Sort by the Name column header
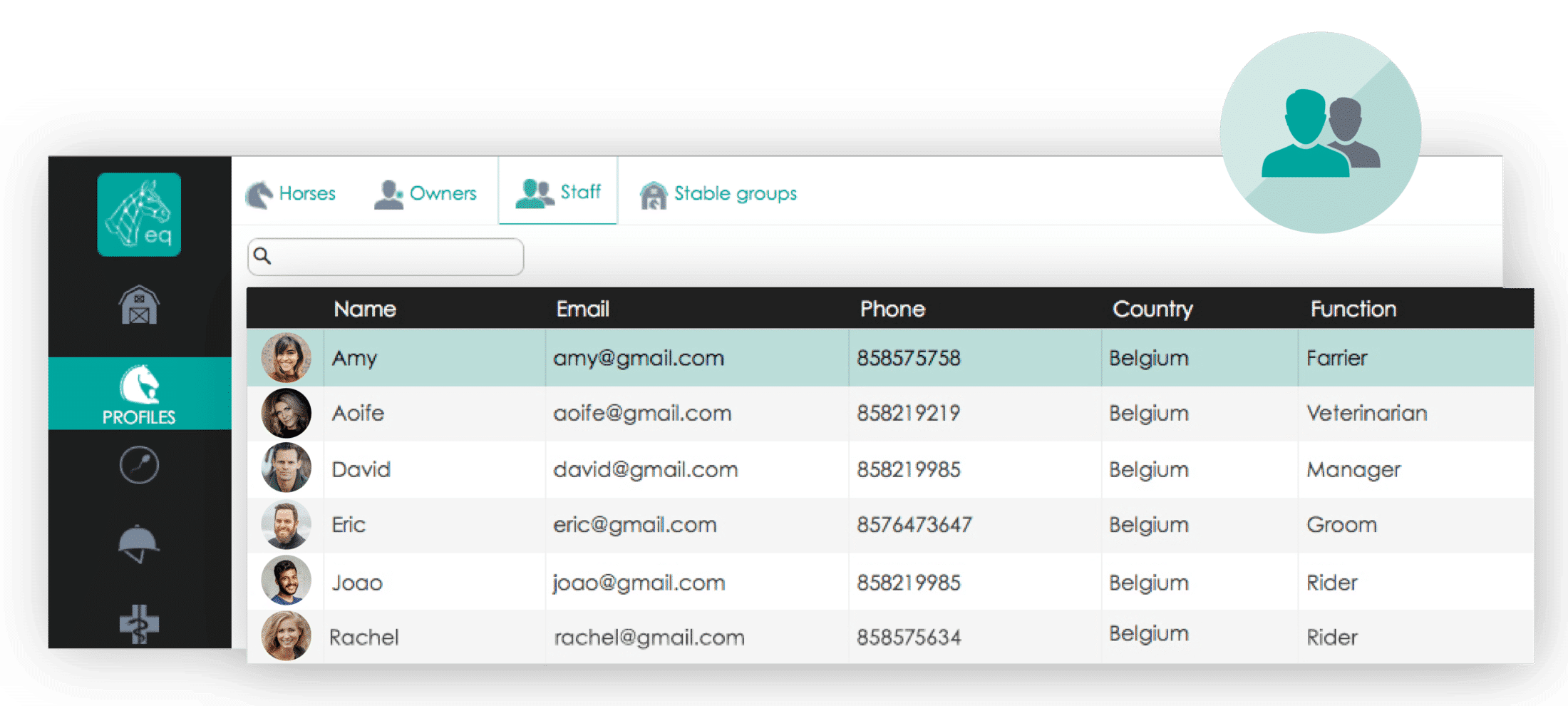The height and width of the screenshot is (706, 1568). (x=365, y=309)
